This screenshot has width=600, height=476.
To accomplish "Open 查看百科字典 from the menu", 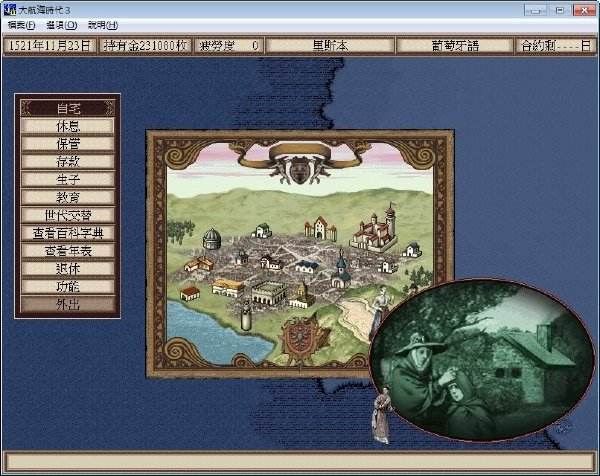I will pyautogui.click(x=68, y=233).
